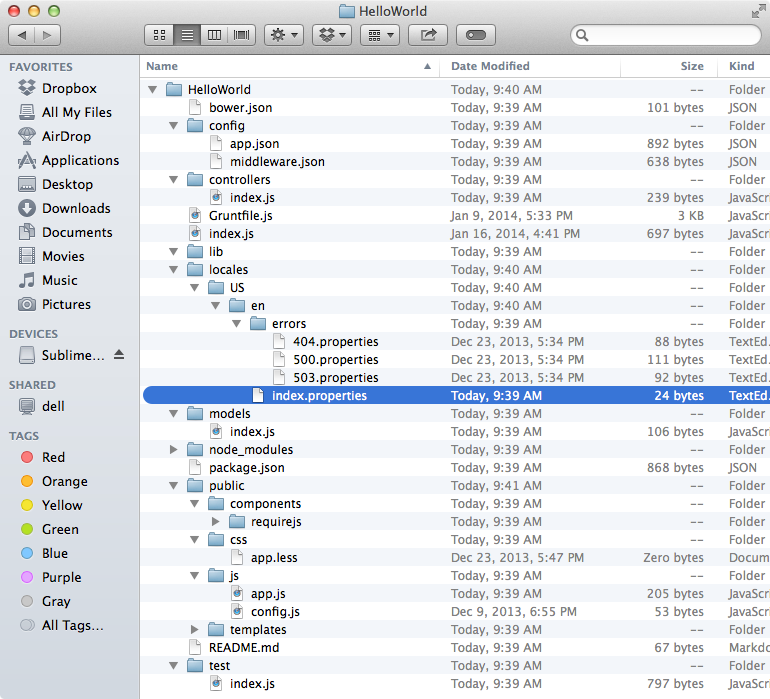Open the Action gear dropdown menu
The height and width of the screenshot is (699, 770).
tap(283, 35)
